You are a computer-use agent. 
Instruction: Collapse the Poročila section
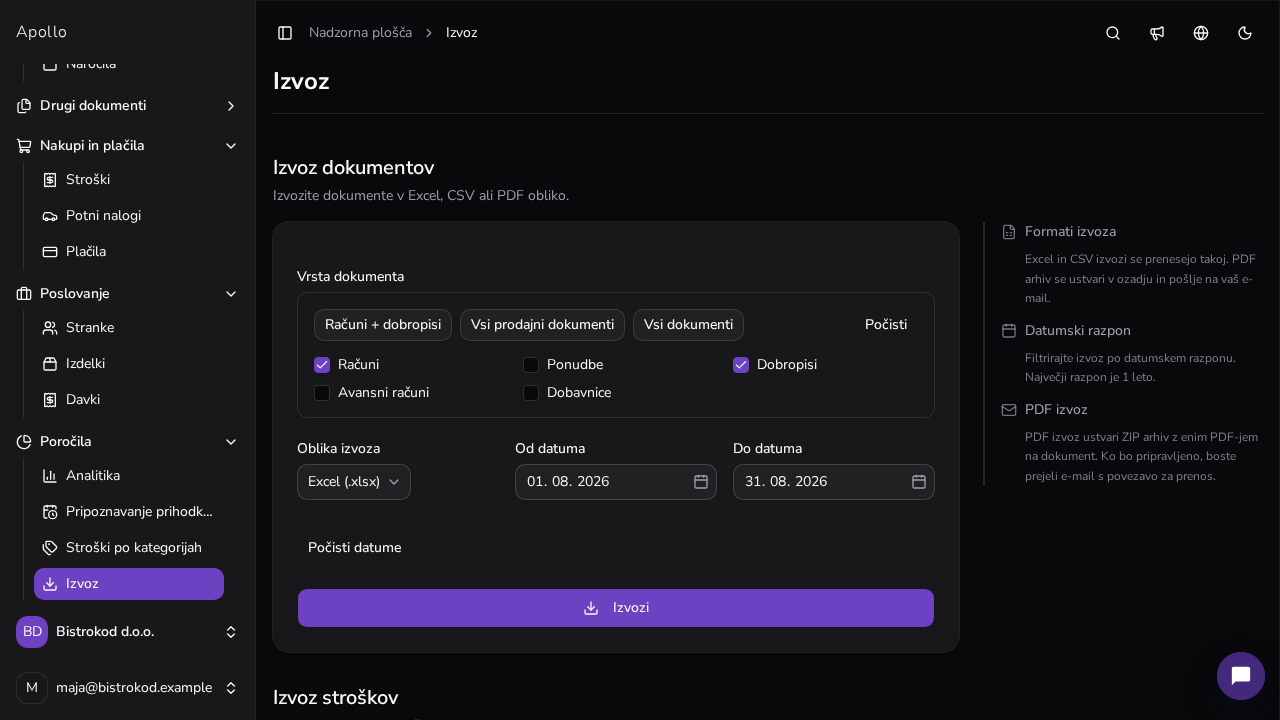tap(128, 442)
